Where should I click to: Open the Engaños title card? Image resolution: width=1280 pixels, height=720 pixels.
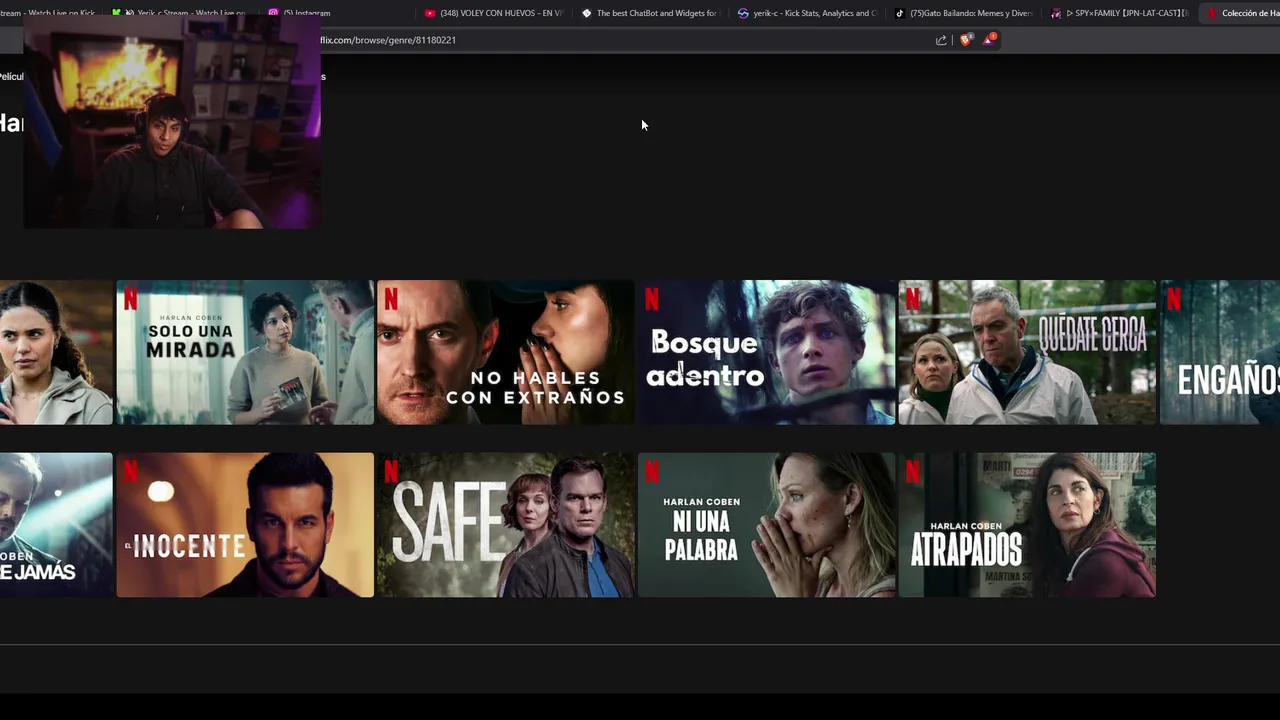[1220, 352]
